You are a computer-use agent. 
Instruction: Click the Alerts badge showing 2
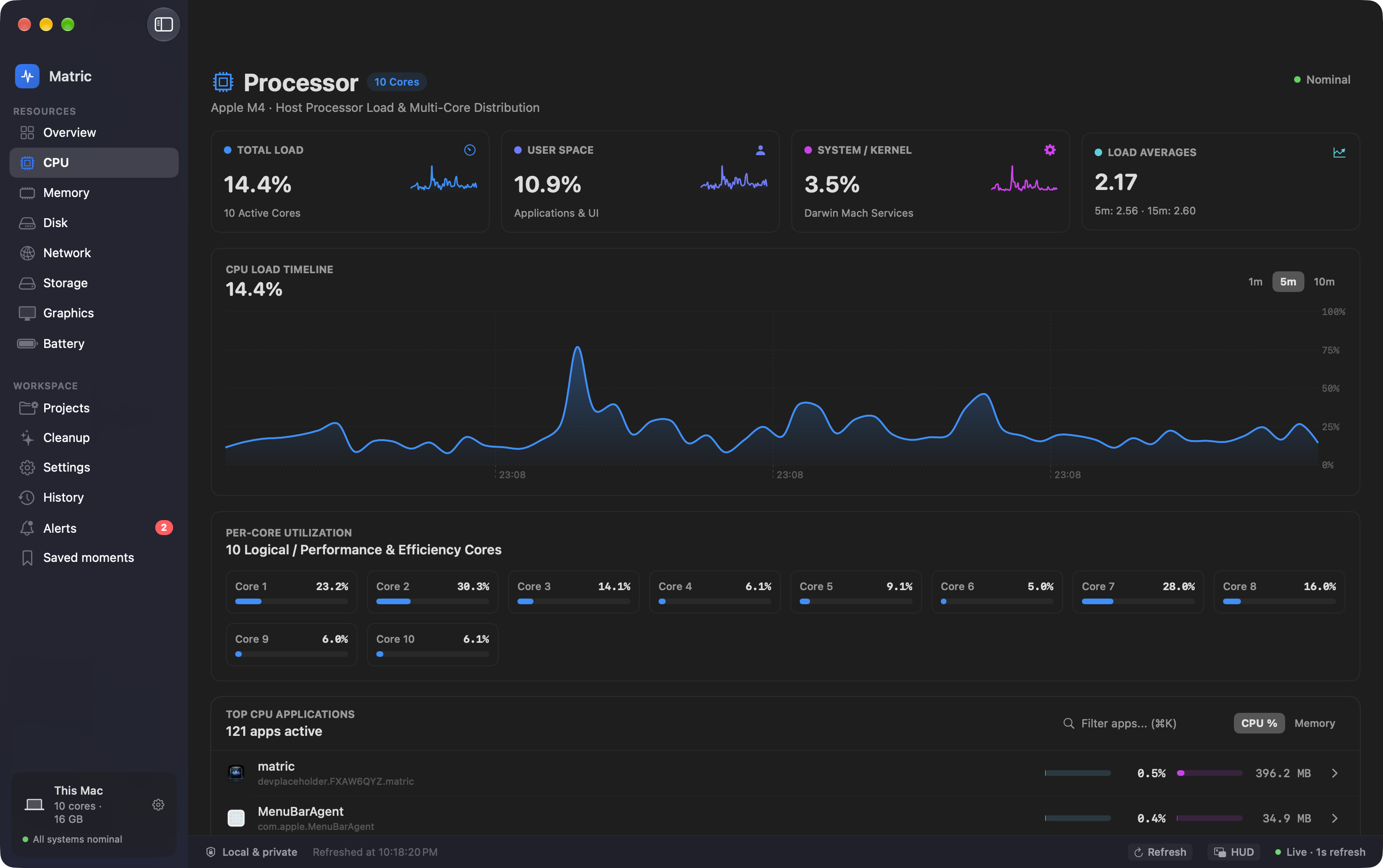(164, 528)
